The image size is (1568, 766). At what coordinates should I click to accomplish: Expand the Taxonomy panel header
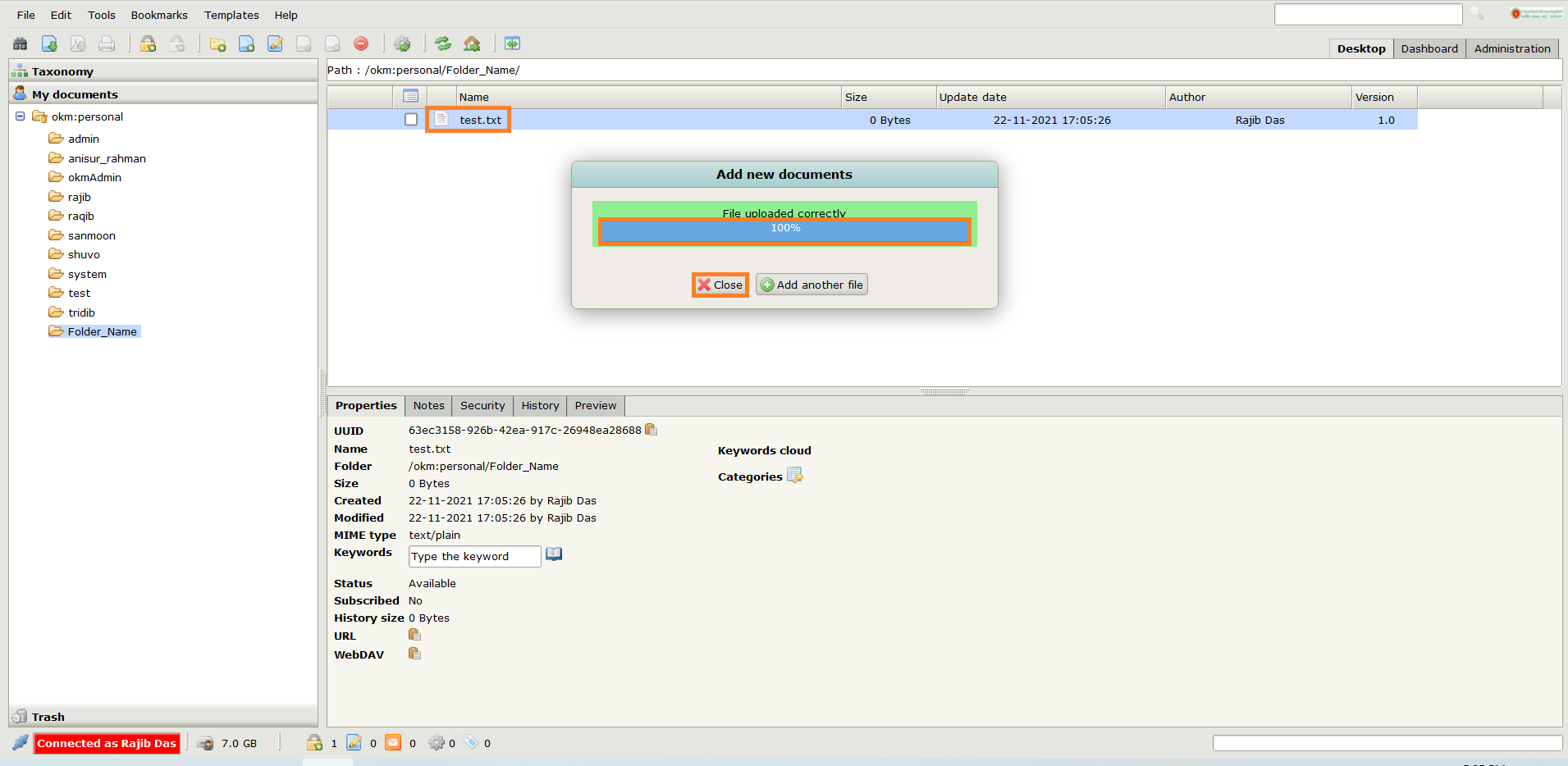pyautogui.click(x=62, y=71)
